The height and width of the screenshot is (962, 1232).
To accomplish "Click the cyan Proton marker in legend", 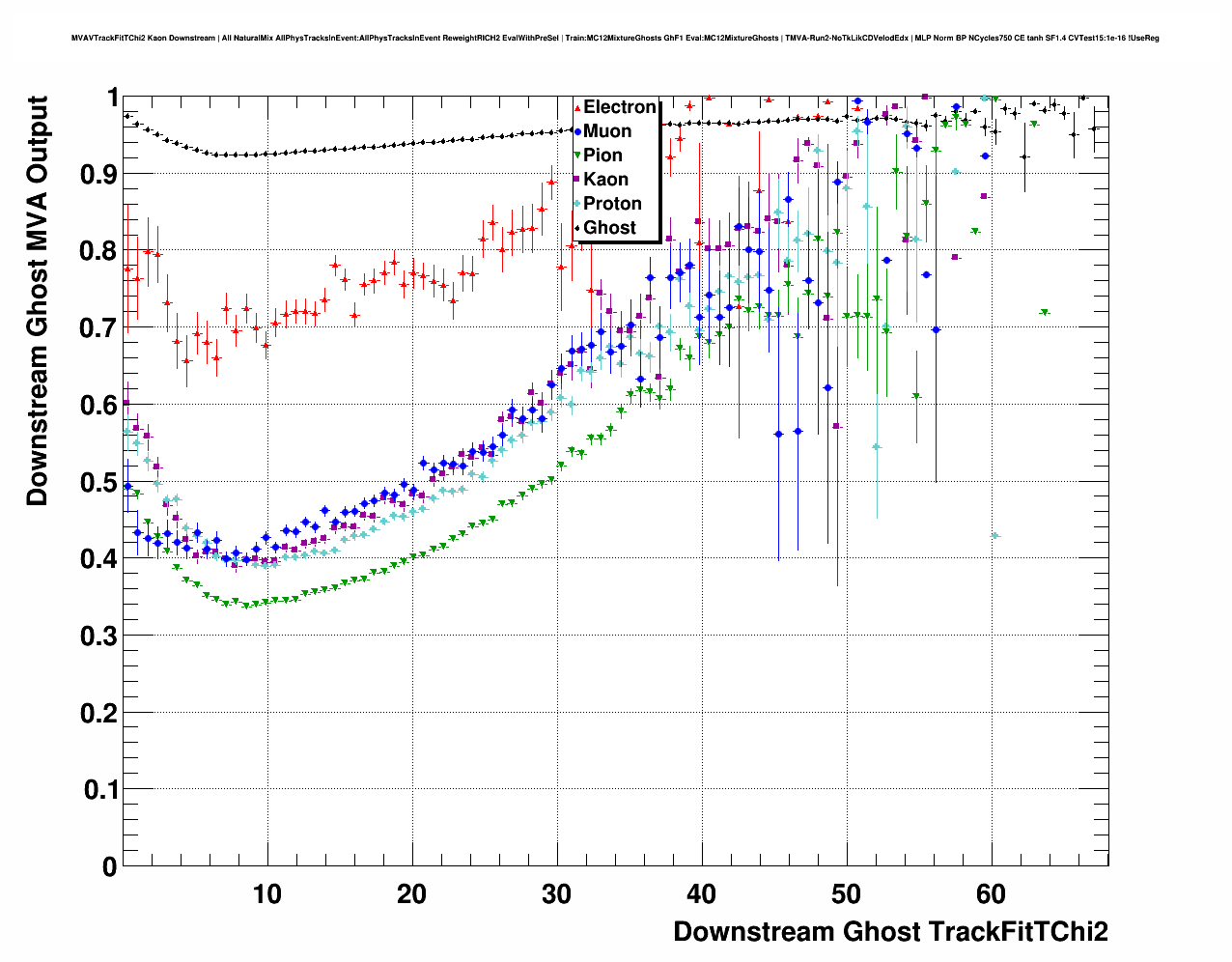I will [x=577, y=205].
